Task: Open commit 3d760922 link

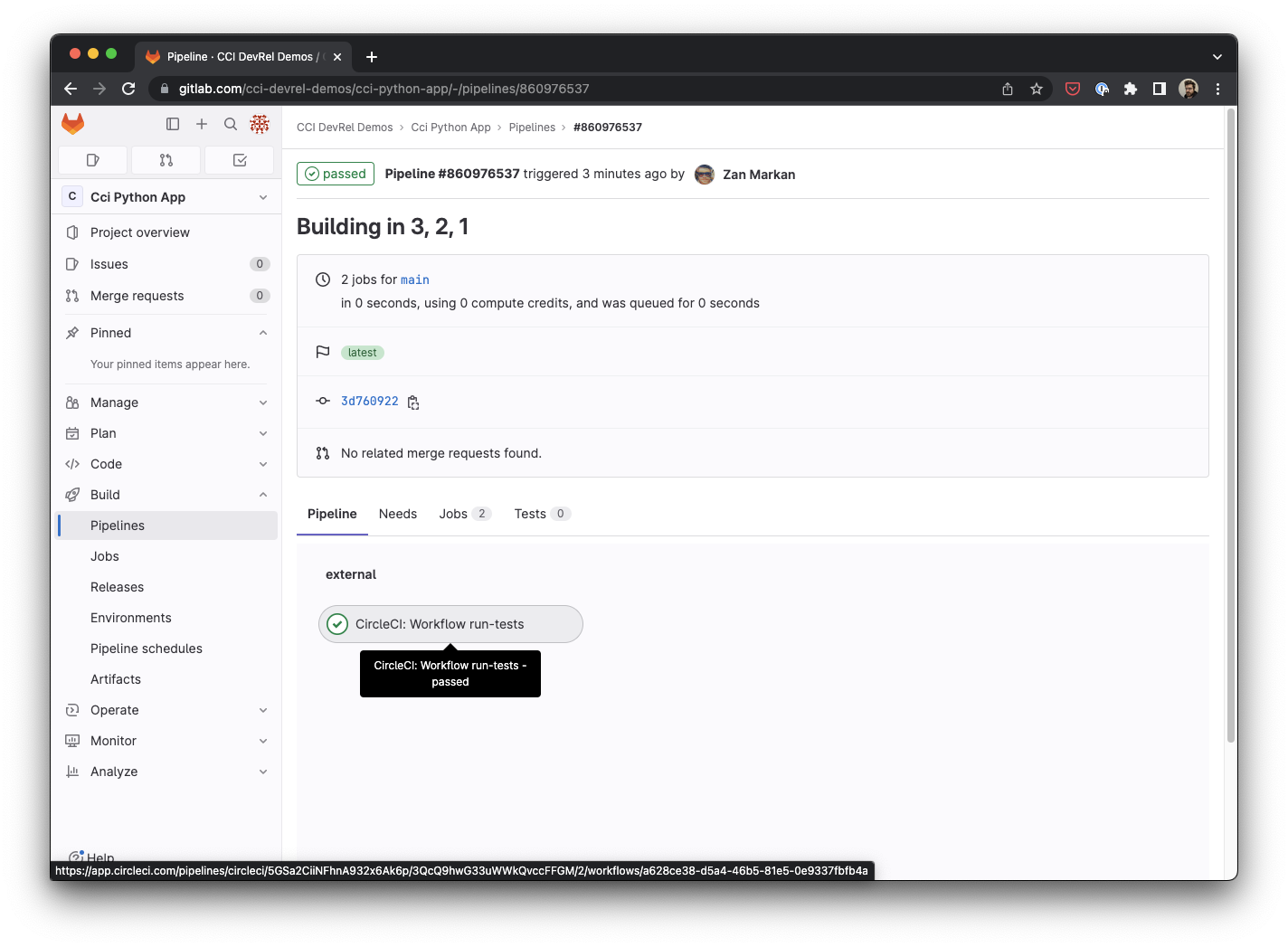Action: [x=369, y=402]
